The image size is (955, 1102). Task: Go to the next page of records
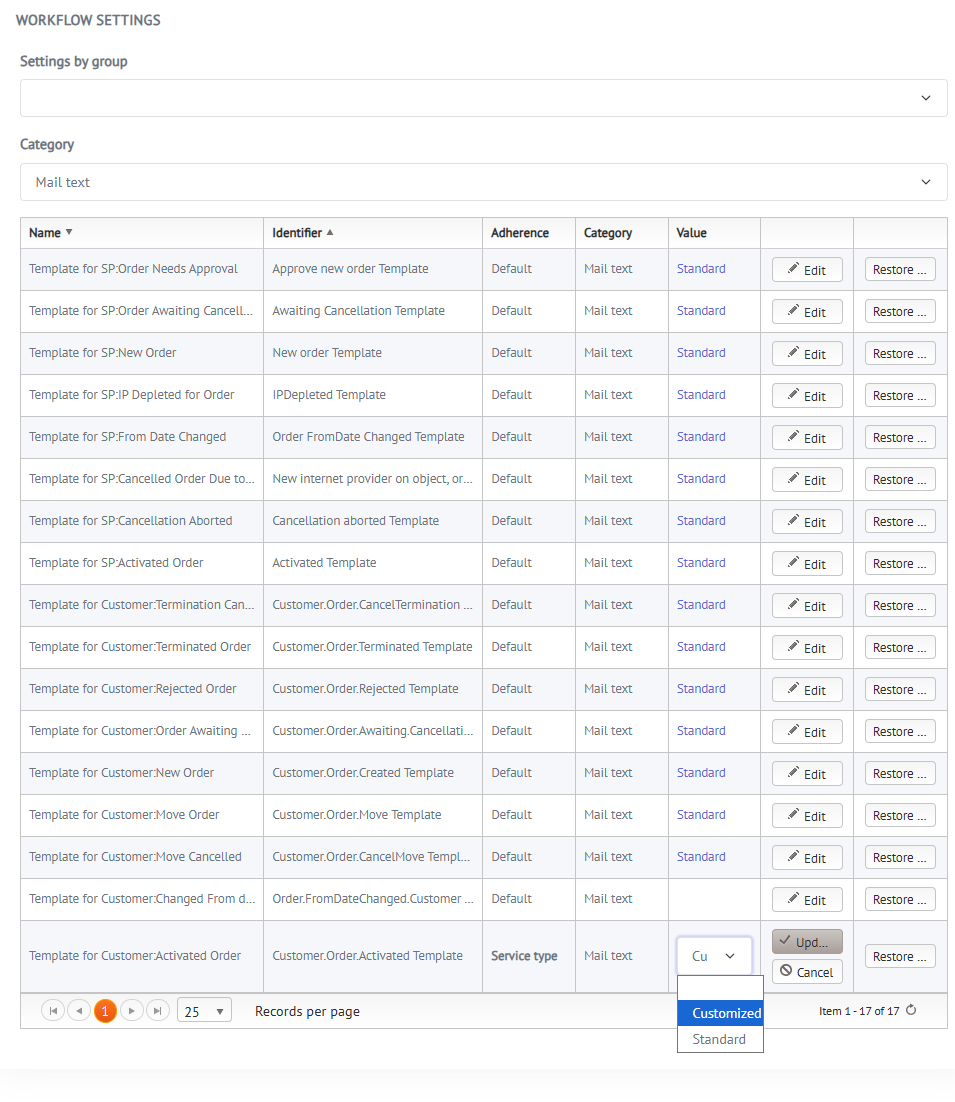coord(131,1011)
